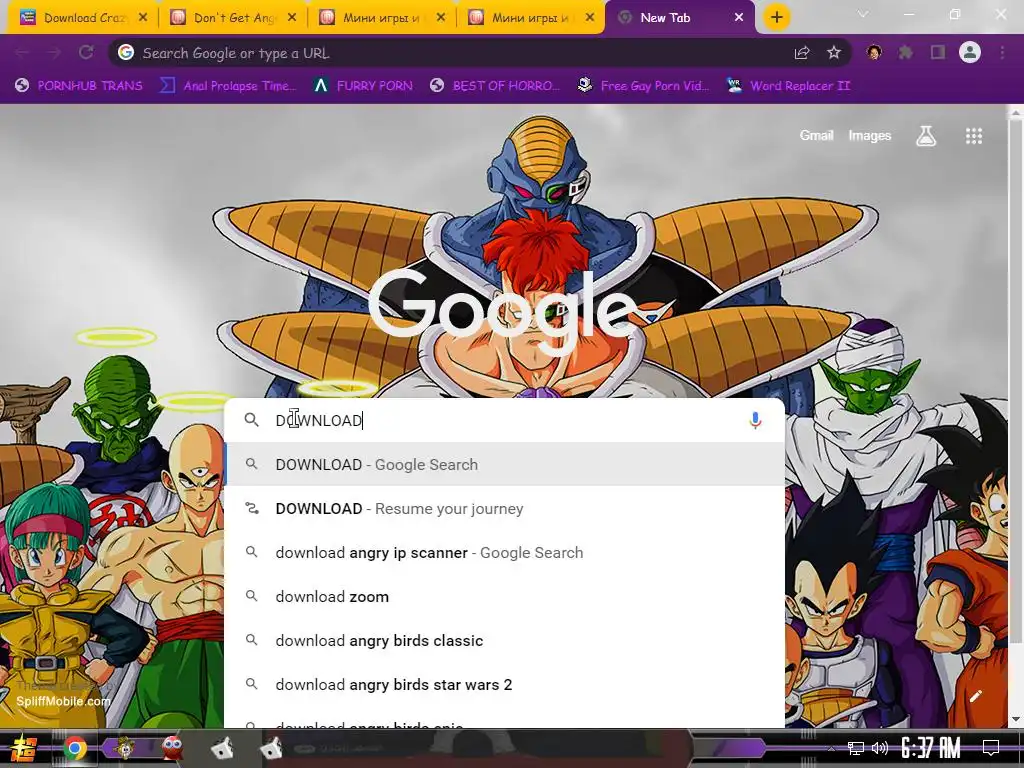
Task: Select download angry birds star wars 2 suggestion
Action: point(504,684)
